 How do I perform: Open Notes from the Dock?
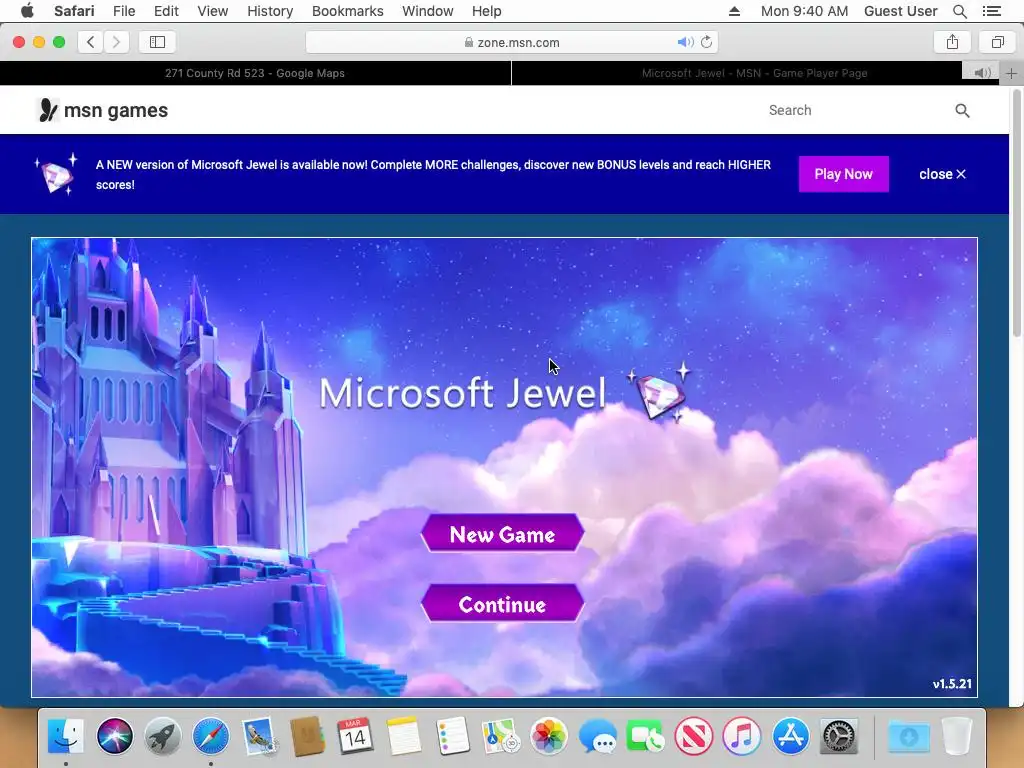pos(404,736)
